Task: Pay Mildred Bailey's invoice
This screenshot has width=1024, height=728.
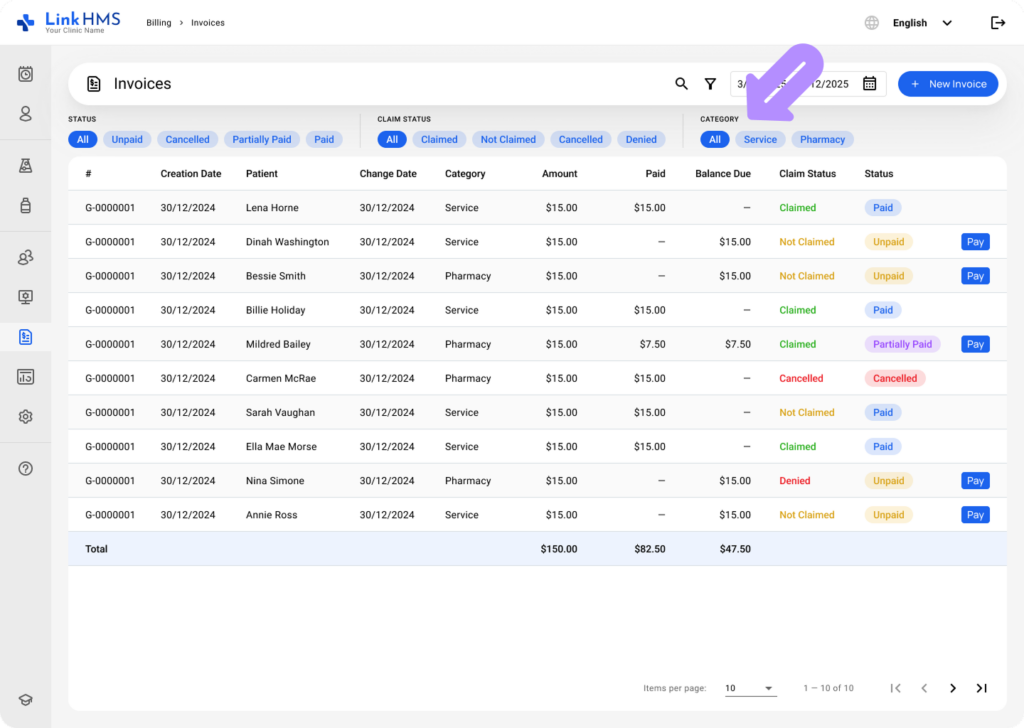Action: (975, 344)
